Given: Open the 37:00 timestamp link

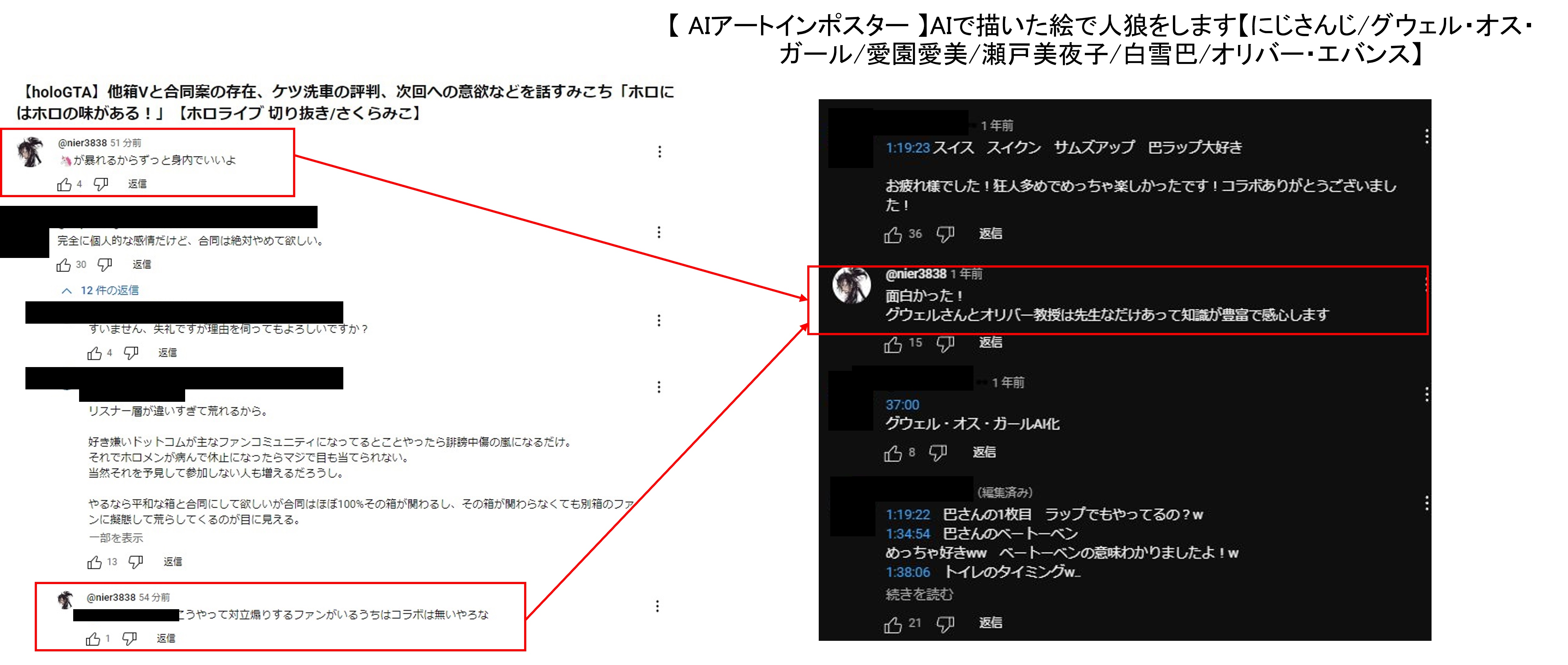Looking at the screenshot, I should pyautogui.click(x=902, y=405).
